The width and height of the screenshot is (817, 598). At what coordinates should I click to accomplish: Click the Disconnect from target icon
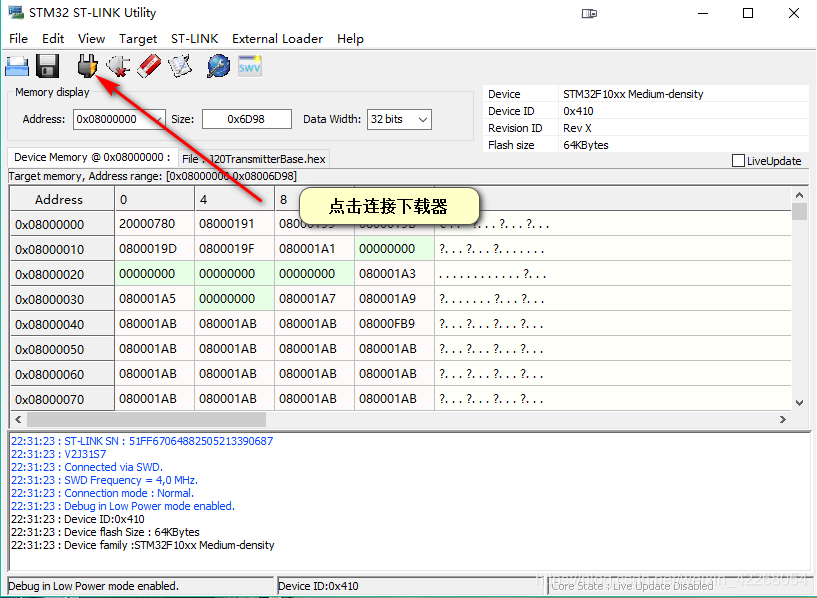click(x=118, y=66)
